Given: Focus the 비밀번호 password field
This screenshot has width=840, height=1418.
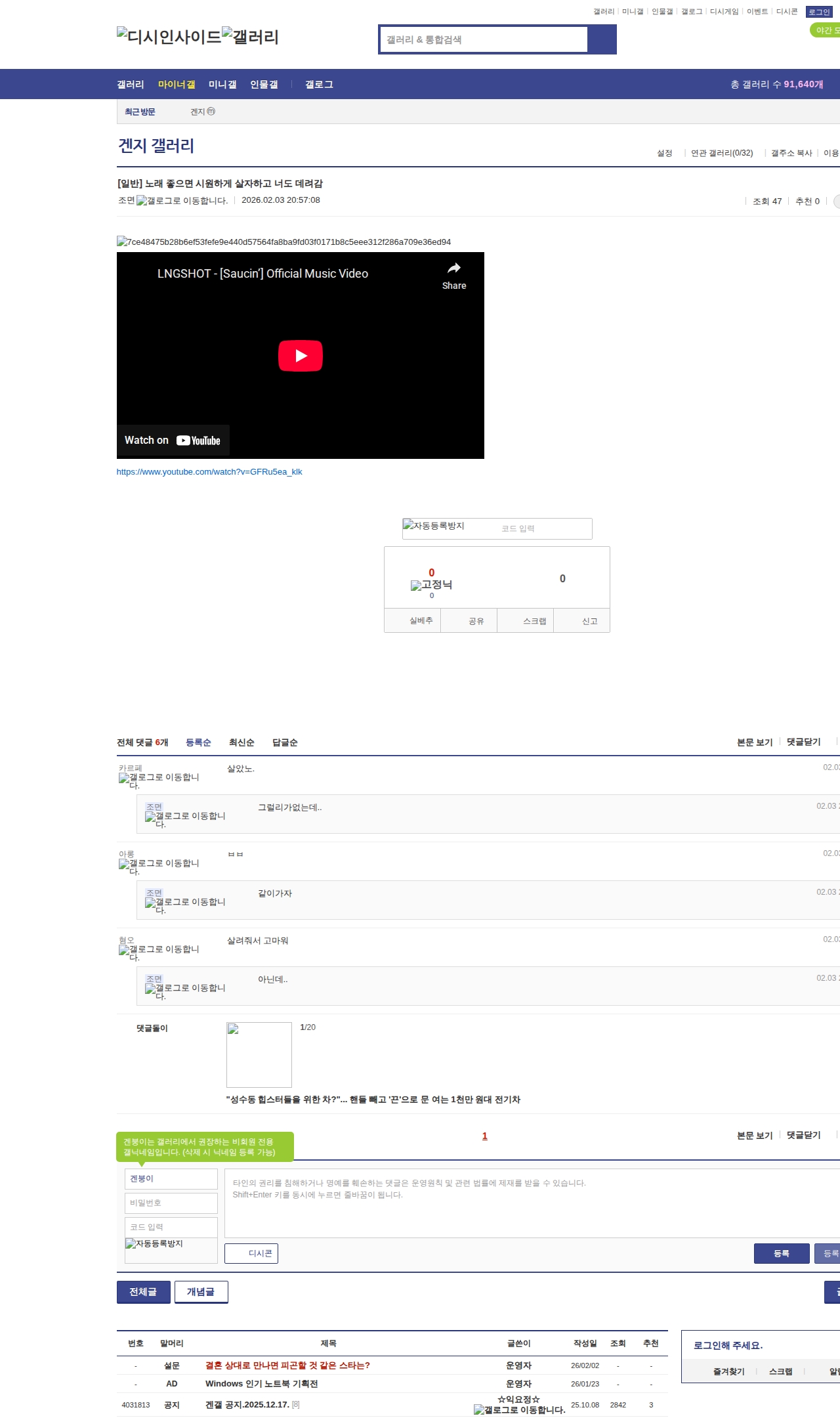Looking at the screenshot, I should tap(171, 1203).
